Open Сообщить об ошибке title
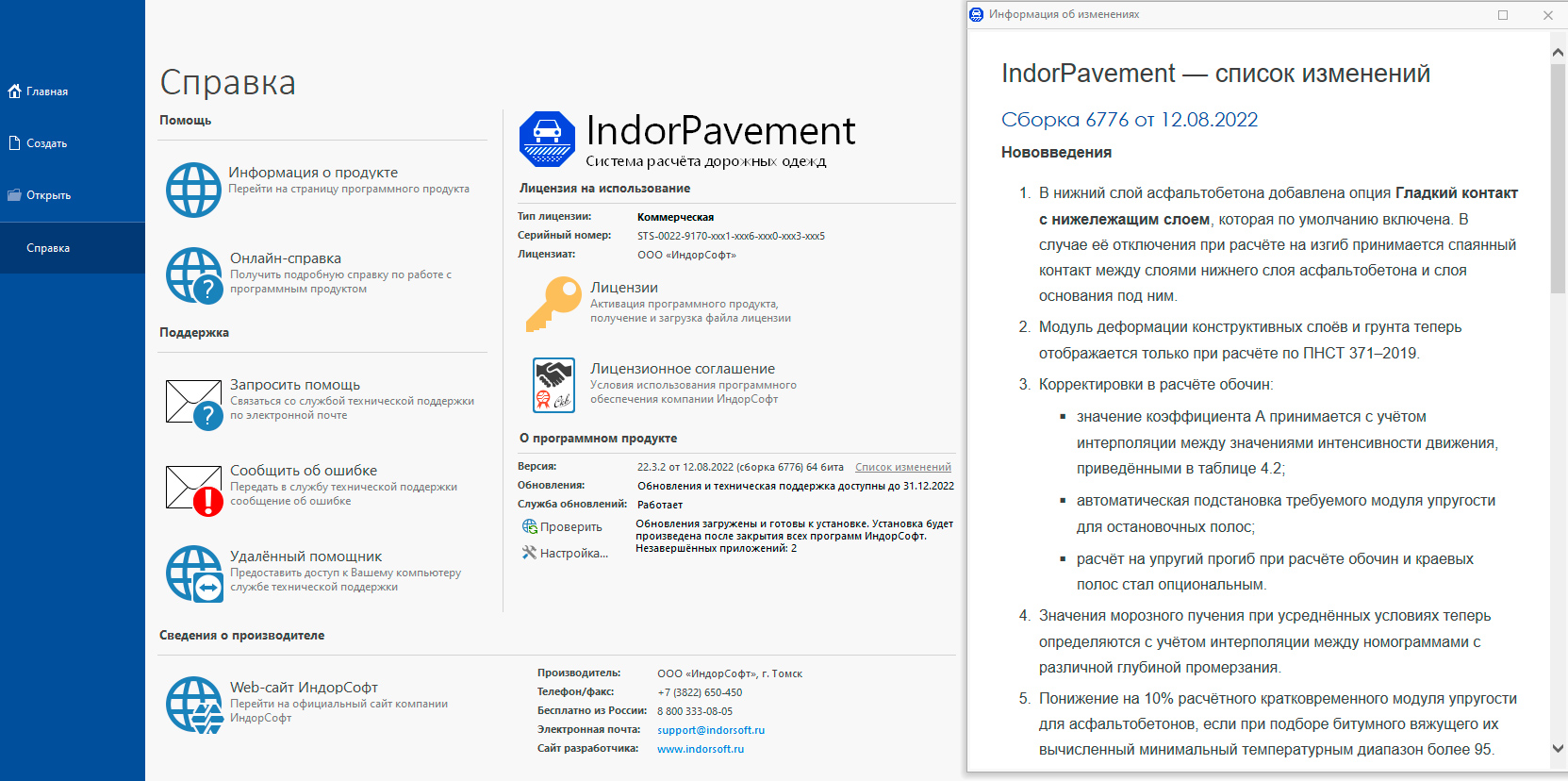 (x=304, y=471)
